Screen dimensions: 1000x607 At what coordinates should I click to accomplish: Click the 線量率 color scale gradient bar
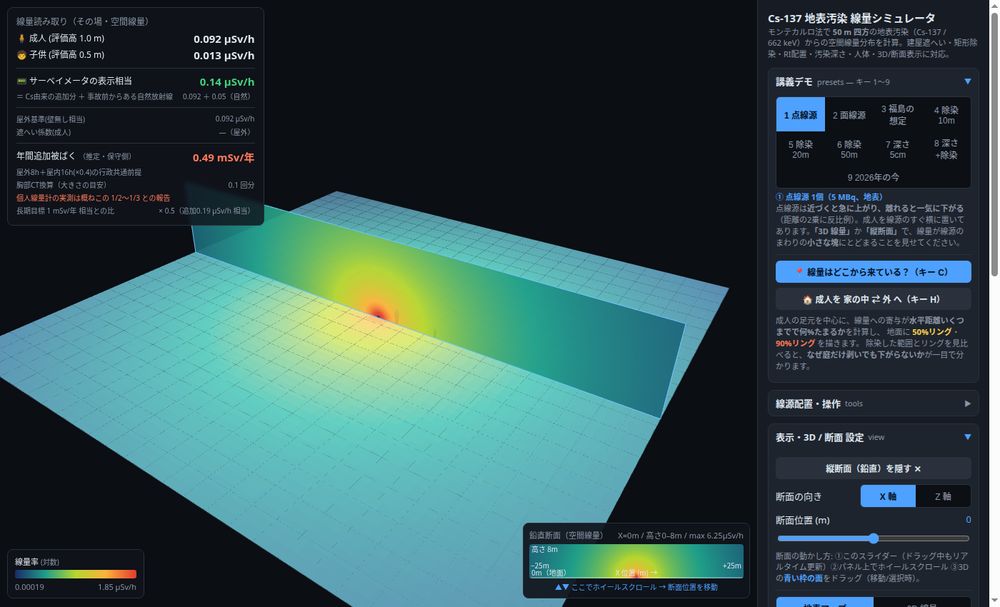pyautogui.click(x=76, y=574)
